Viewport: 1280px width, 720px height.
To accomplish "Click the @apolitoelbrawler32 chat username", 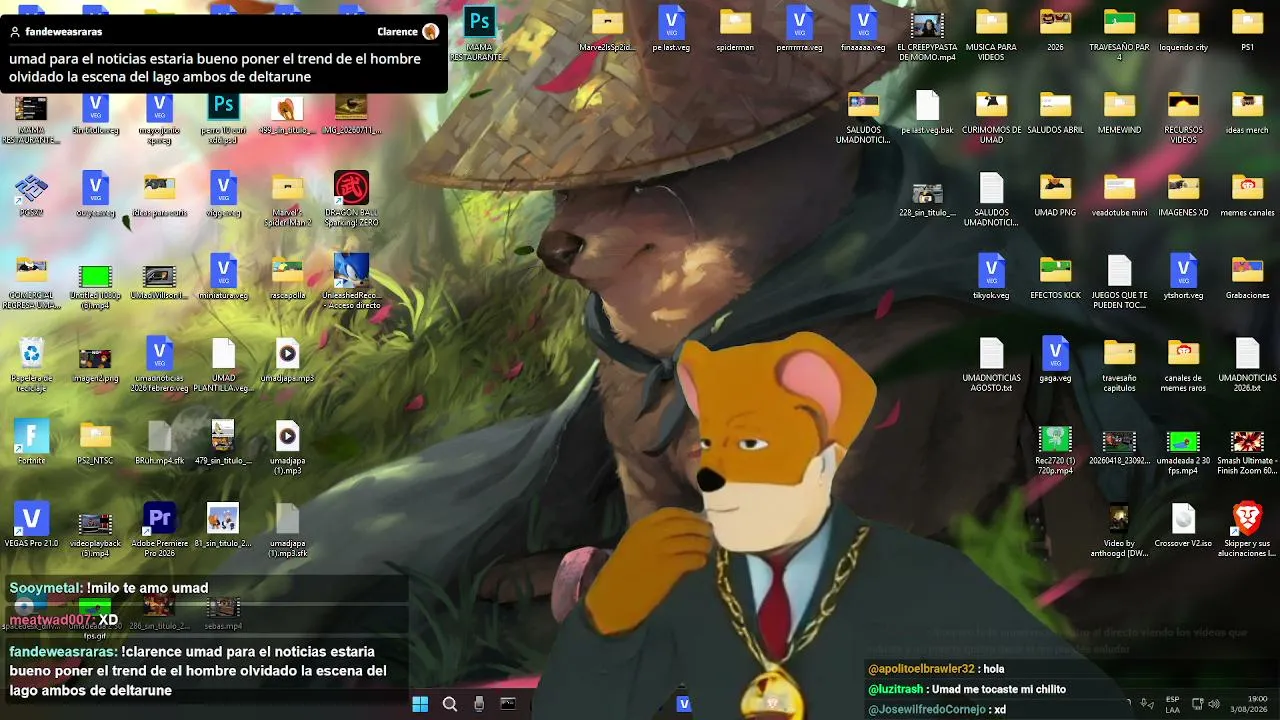I will coord(921,669).
